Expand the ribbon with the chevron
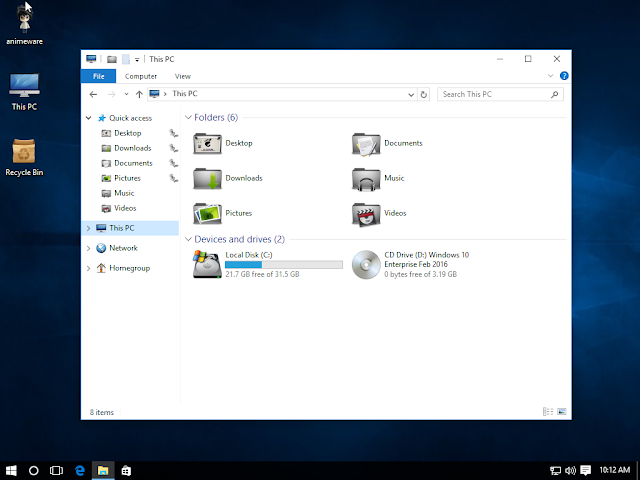 (x=550, y=76)
